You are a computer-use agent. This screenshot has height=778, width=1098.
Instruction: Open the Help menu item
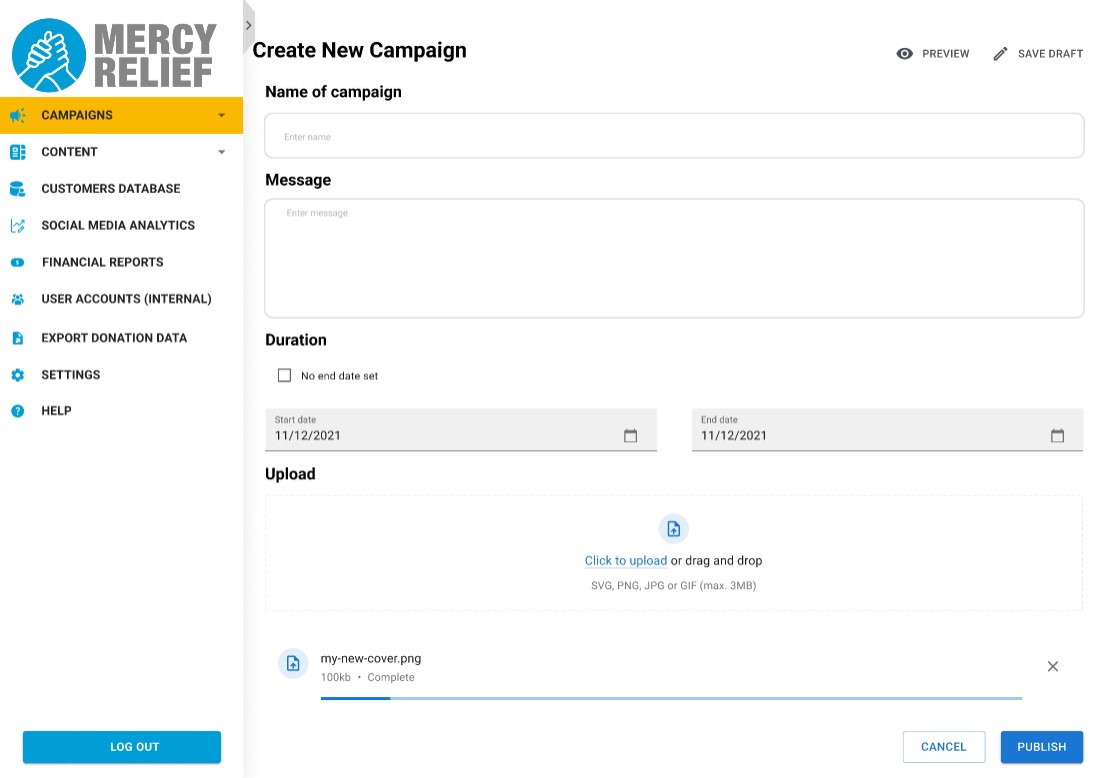click(56, 411)
